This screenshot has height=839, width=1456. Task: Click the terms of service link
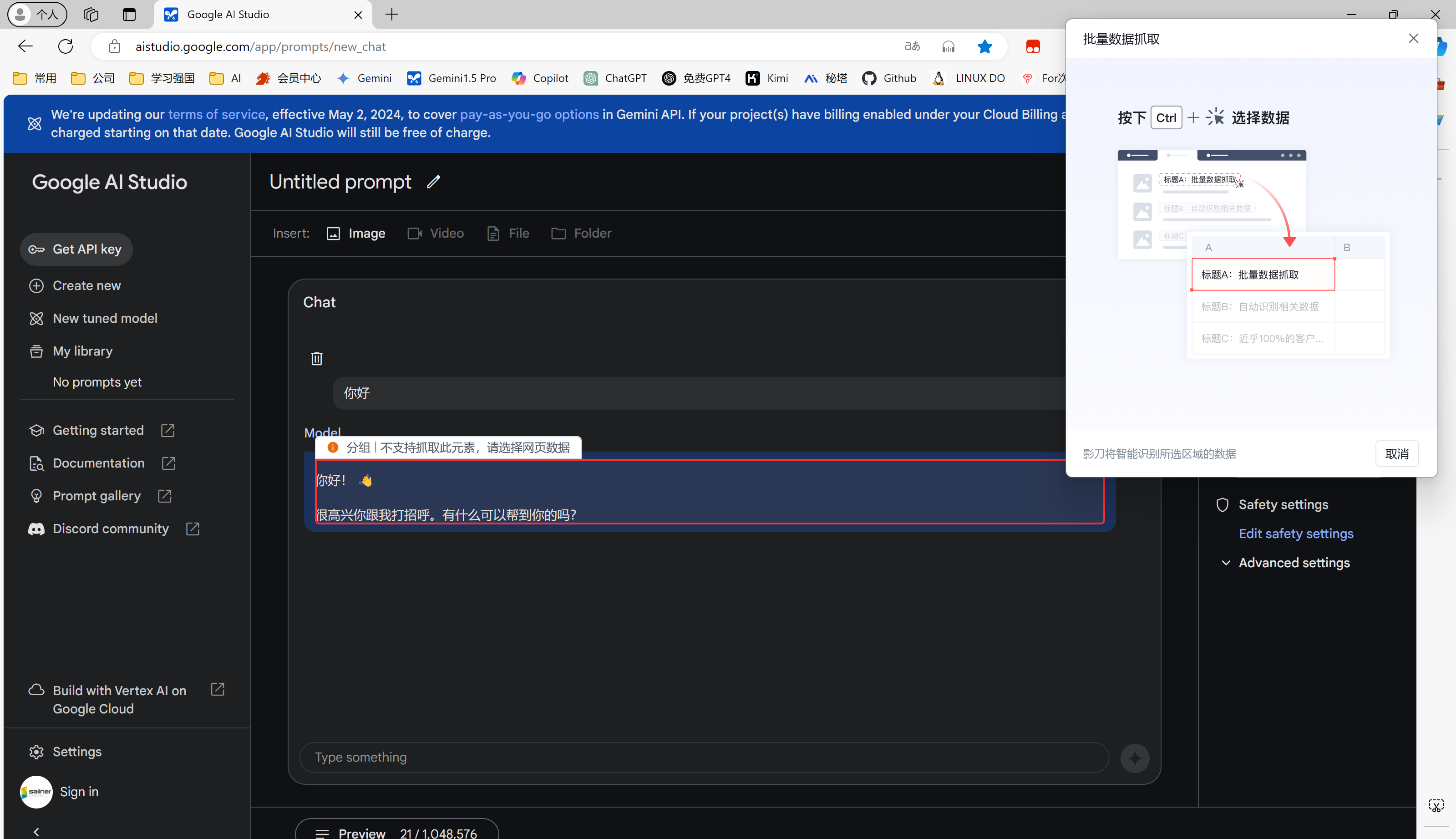[216, 114]
